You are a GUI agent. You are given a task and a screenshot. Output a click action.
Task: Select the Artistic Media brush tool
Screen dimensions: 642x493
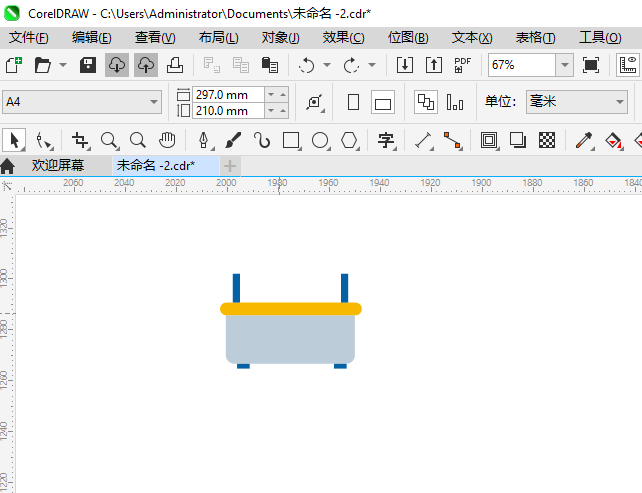pyautogui.click(x=233, y=140)
